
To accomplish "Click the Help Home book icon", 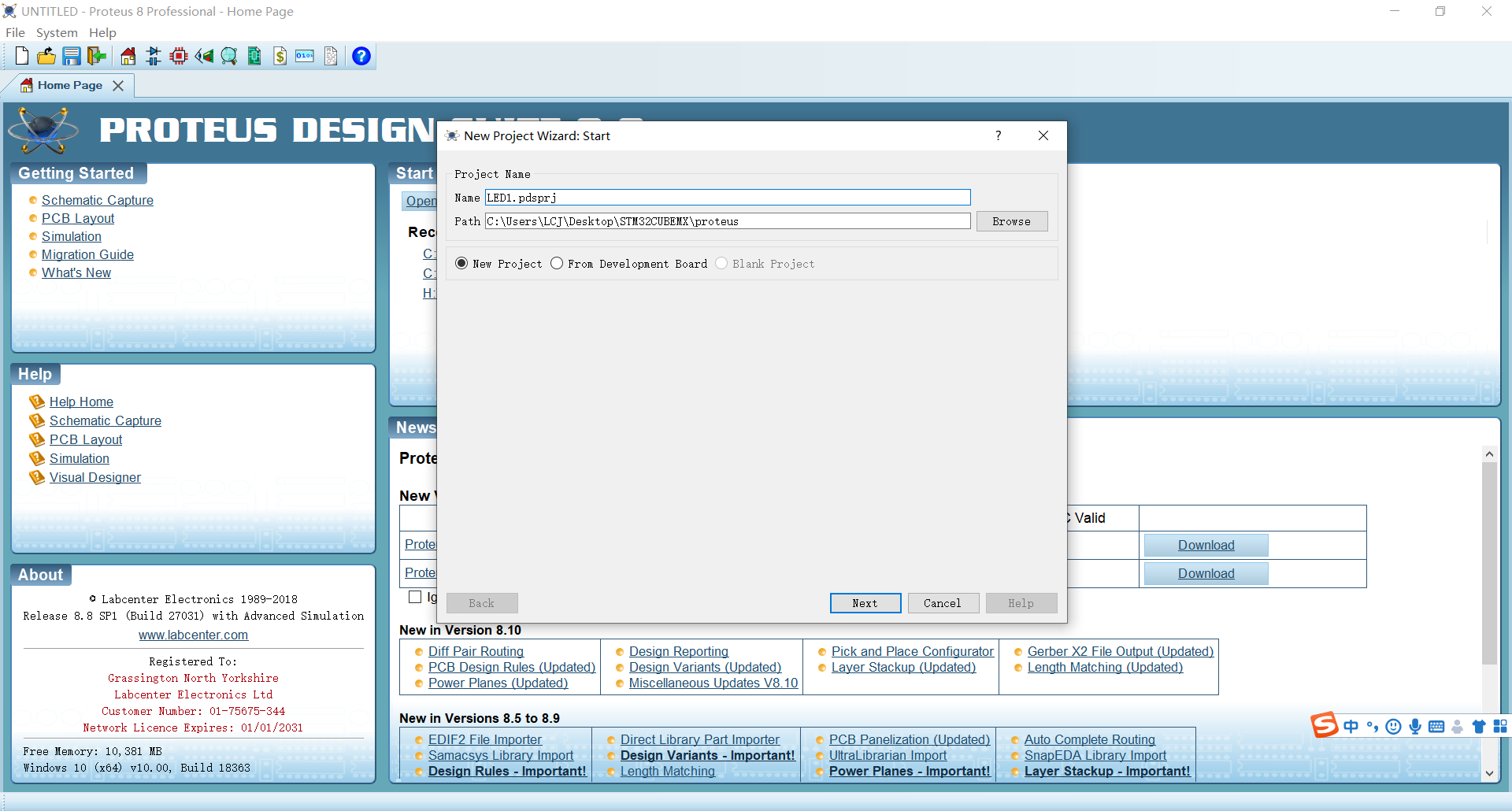I will 37,402.
